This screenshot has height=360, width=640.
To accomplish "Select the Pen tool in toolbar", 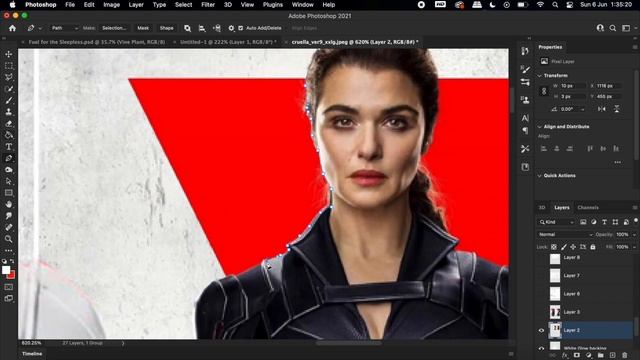I will pos(9,158).
